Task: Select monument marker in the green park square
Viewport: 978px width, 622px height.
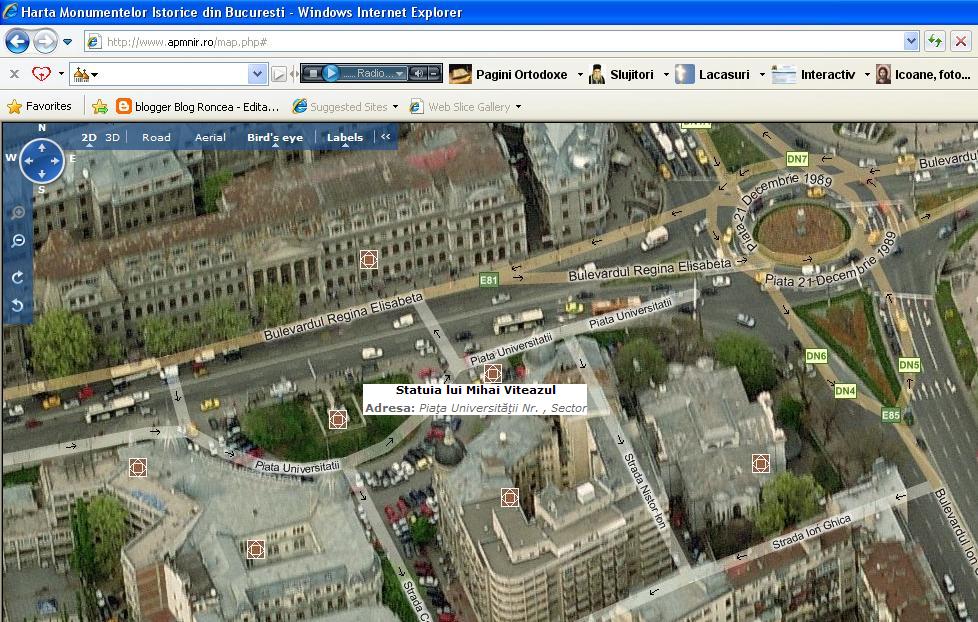Action: (x=338, y=419)
